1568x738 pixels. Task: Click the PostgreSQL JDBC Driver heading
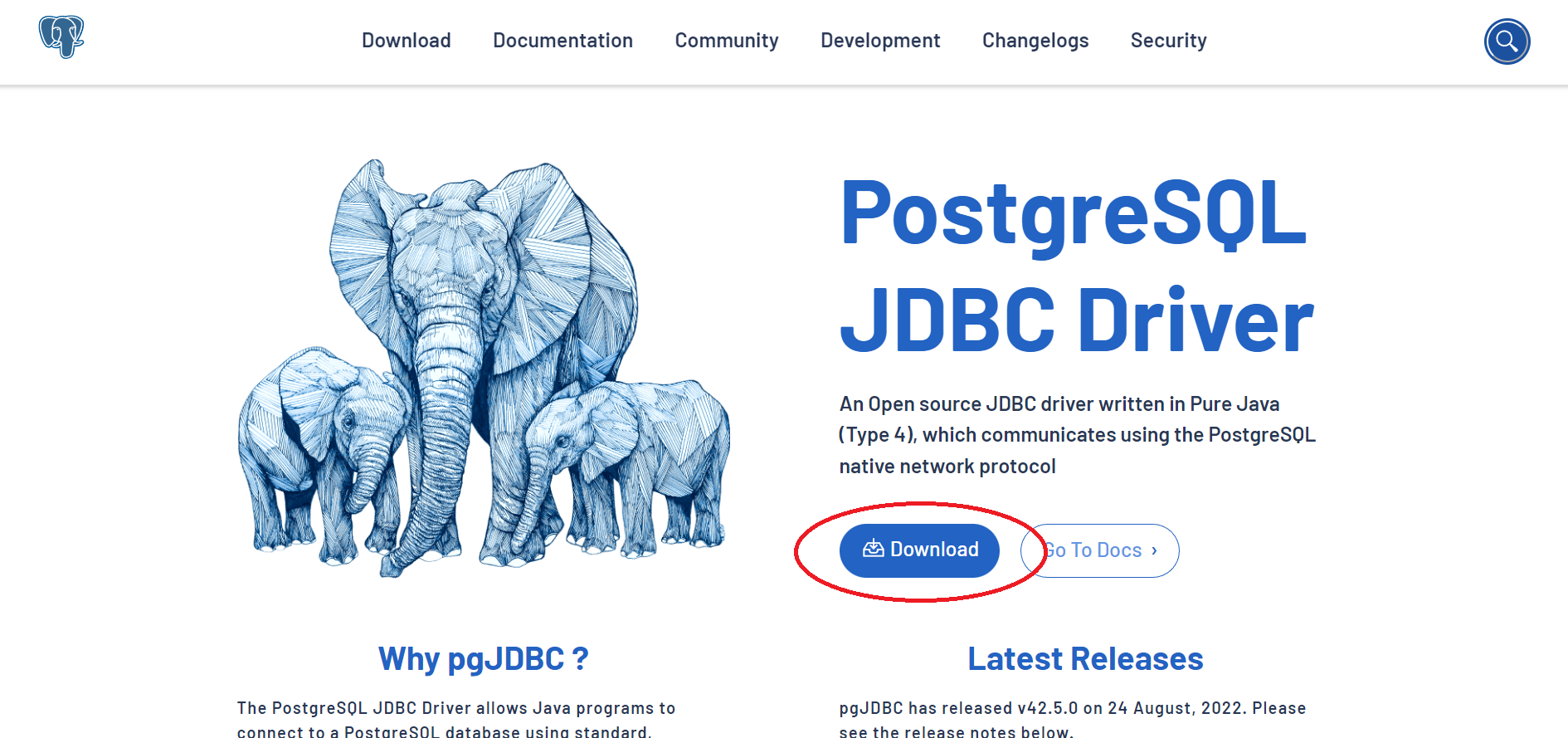1077,266
